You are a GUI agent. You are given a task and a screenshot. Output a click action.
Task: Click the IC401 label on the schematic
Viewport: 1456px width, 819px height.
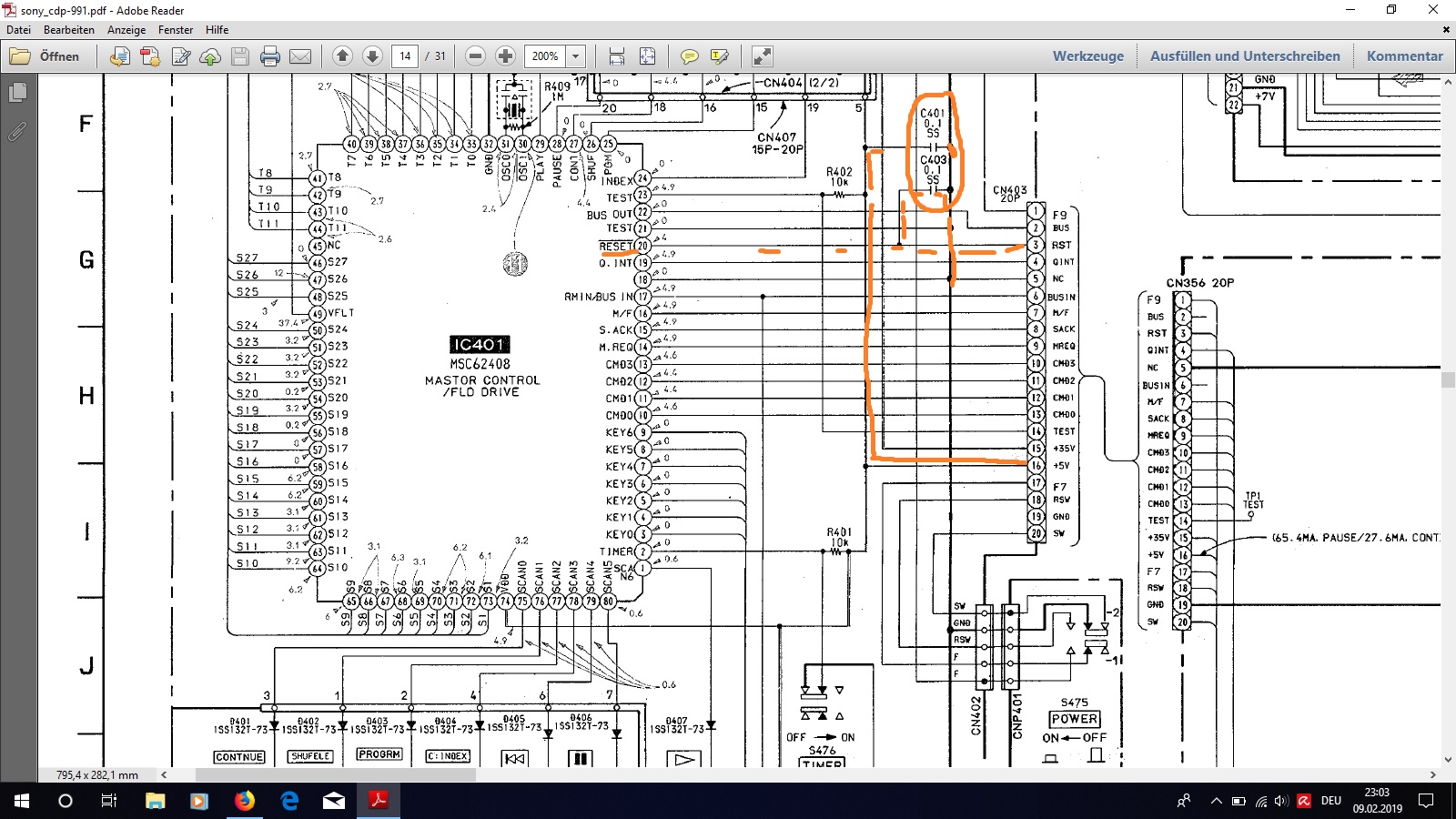480,344
